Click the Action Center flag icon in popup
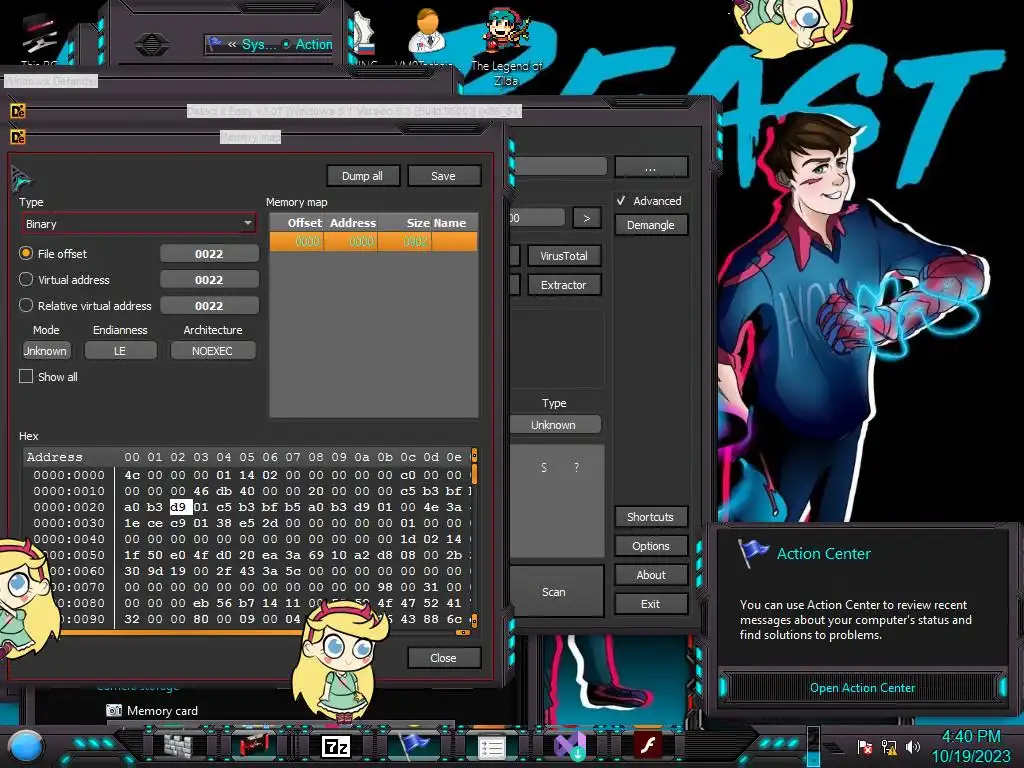The image size is (1024, 768). tap(752, 553)
